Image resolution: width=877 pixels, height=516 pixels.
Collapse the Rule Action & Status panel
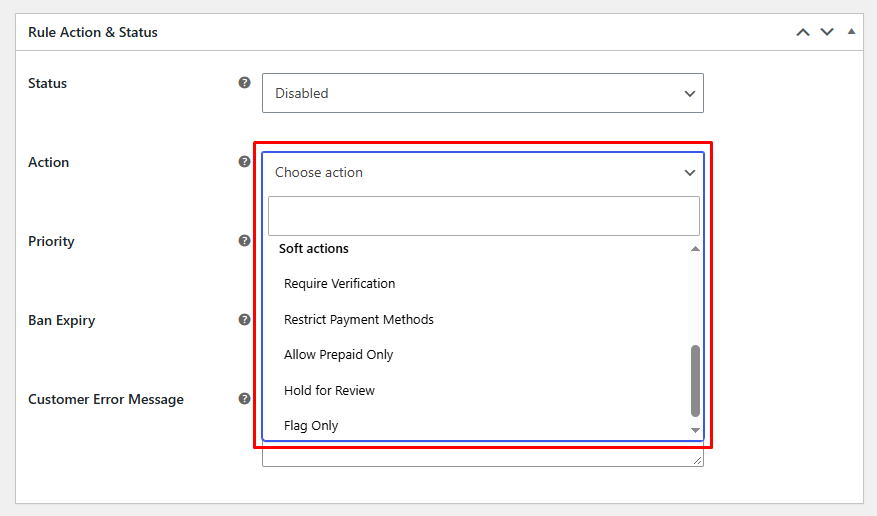pyautogui.click(x=851, y=31)
